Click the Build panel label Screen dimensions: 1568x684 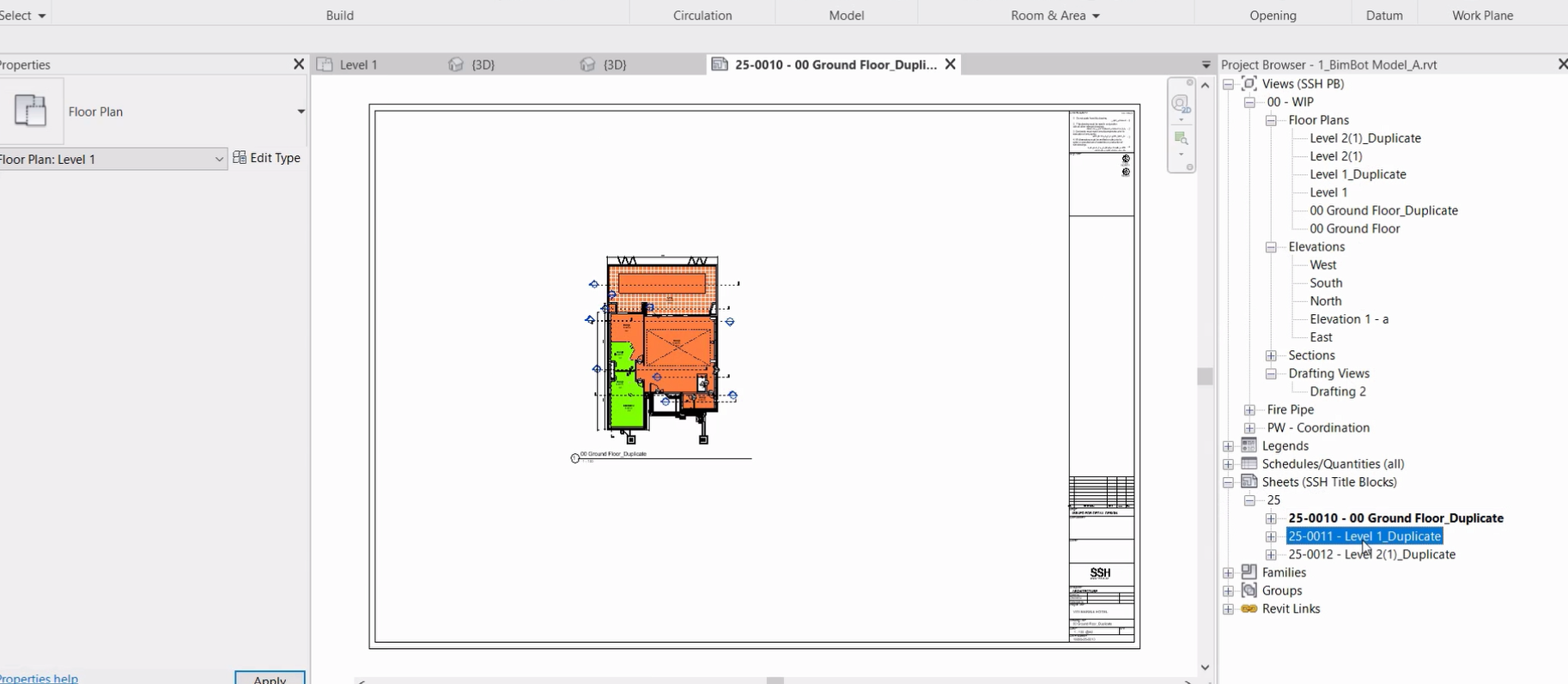click(340, 15)
